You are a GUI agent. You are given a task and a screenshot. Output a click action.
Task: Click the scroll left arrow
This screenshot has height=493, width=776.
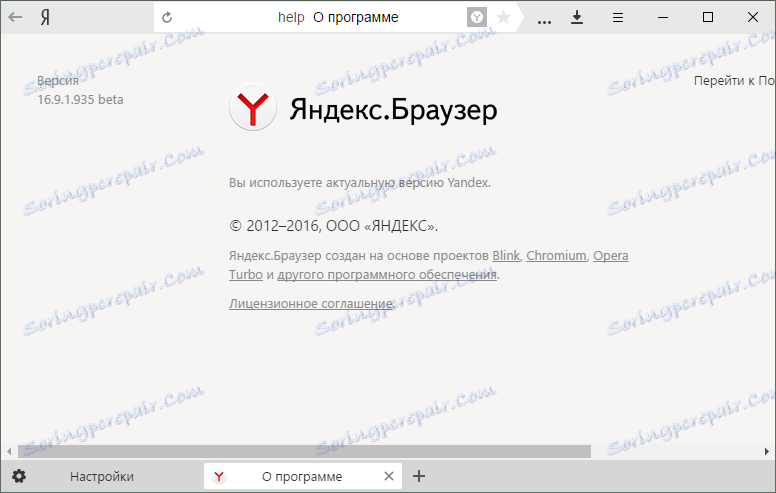[9, 451]
